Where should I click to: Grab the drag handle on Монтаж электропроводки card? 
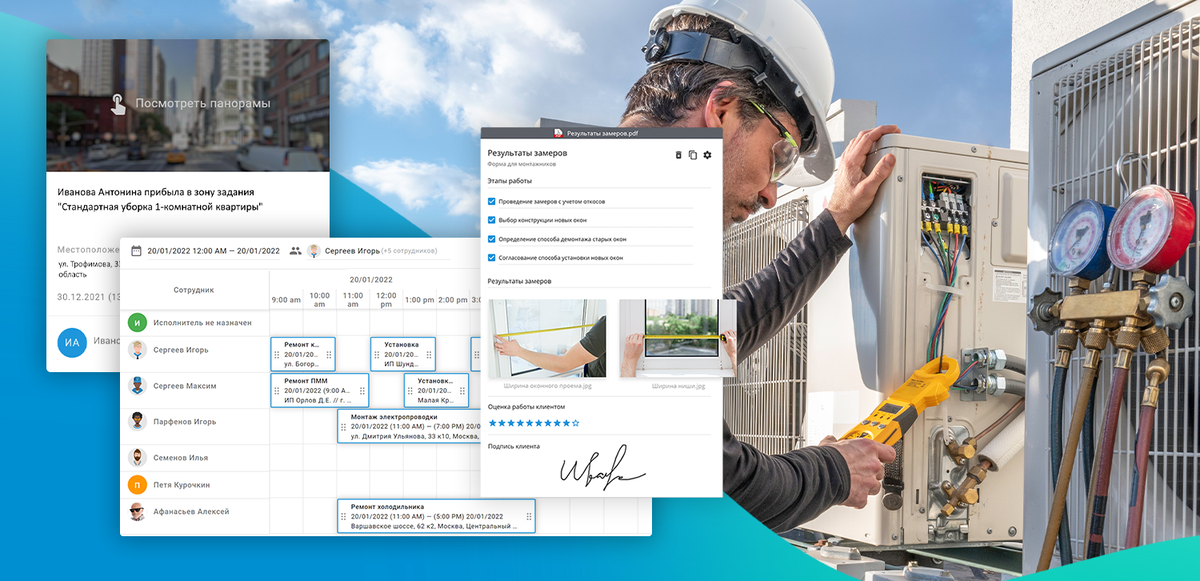(344, 427)
